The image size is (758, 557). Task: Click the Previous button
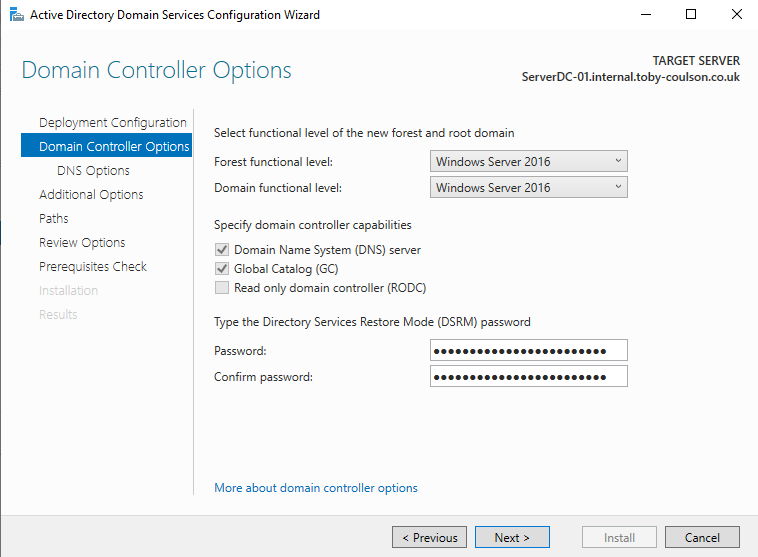(x=429, y=537)
